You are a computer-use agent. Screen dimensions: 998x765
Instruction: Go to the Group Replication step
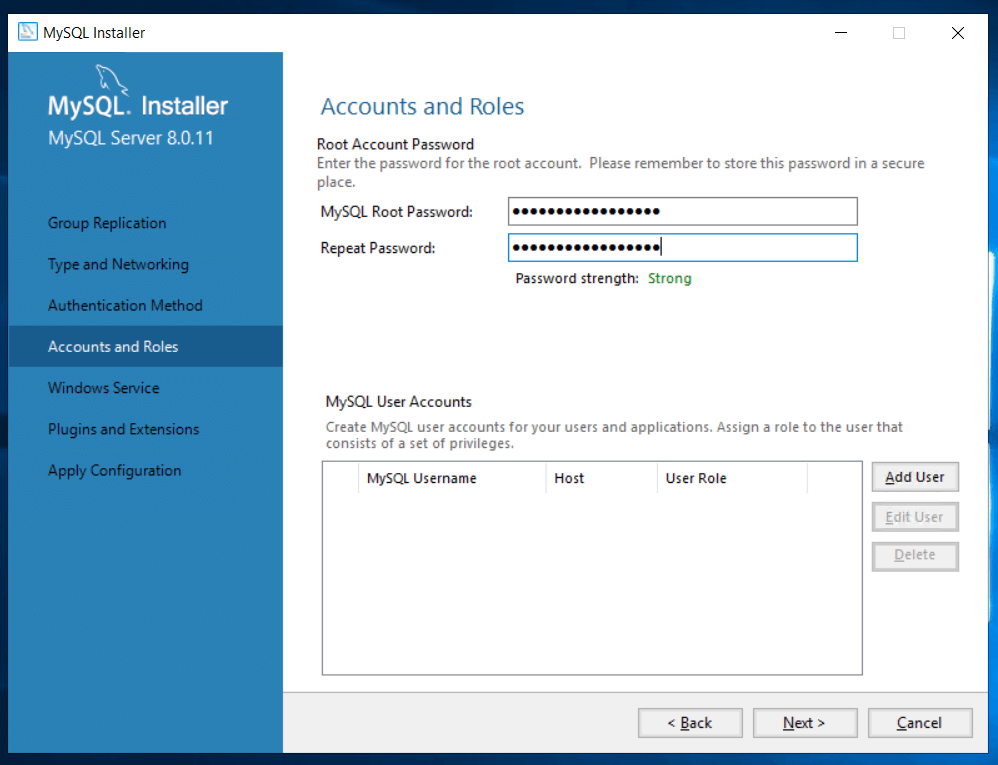click(107, 223)
